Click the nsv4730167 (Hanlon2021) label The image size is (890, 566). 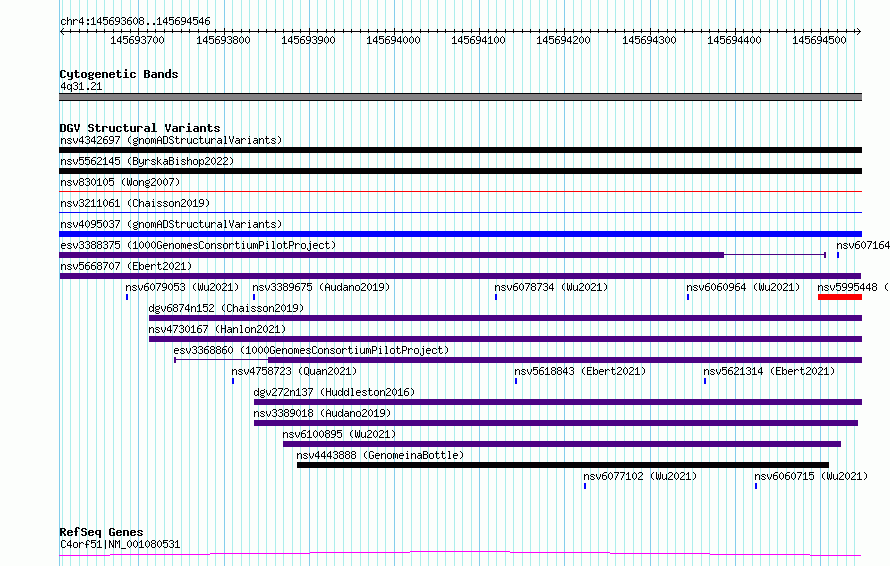tap(217, 329)
